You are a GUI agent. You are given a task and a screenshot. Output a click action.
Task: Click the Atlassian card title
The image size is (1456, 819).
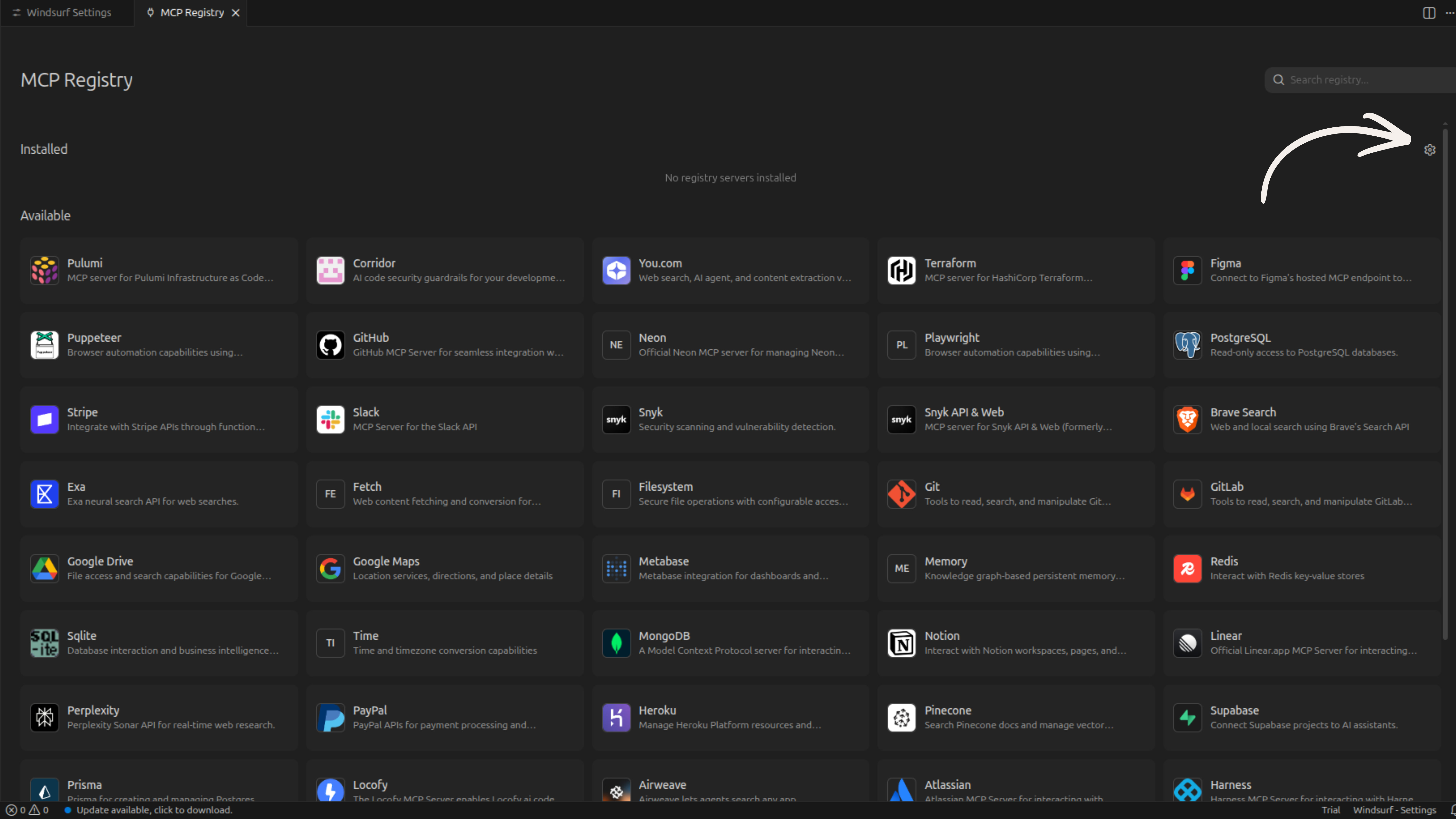947,785
